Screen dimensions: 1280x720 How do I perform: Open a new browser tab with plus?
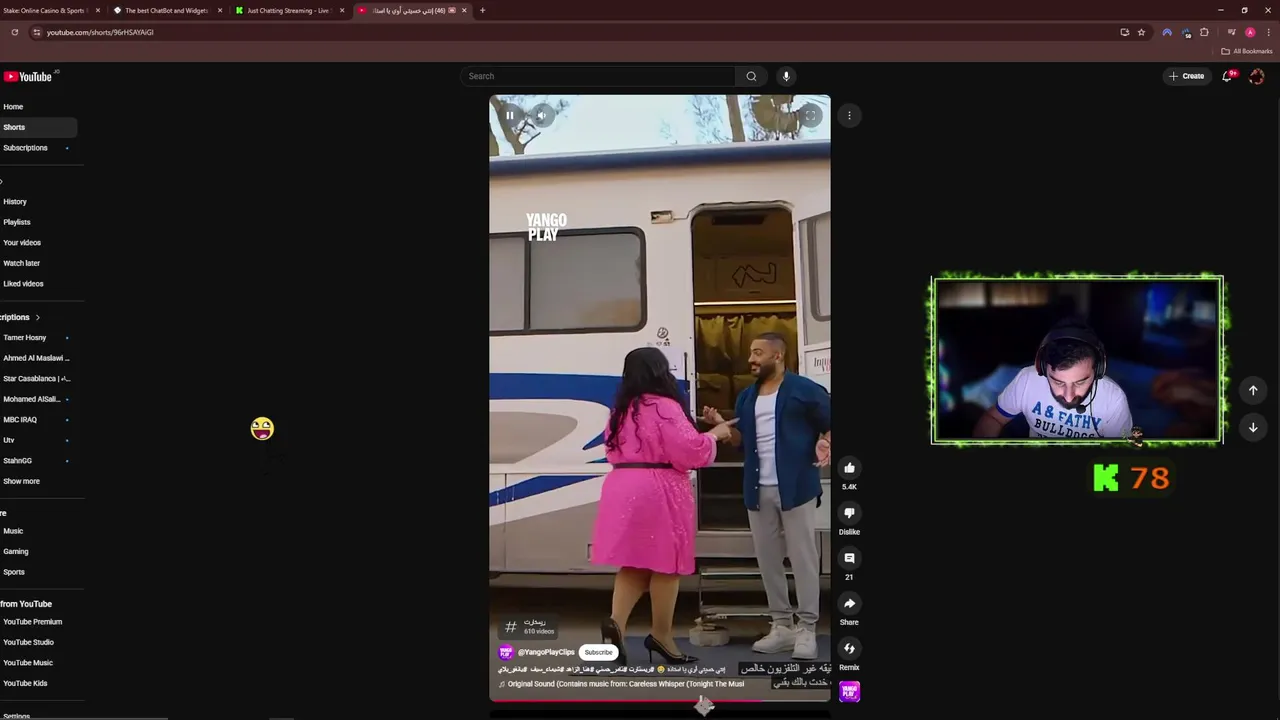click(x=482, y=10)
